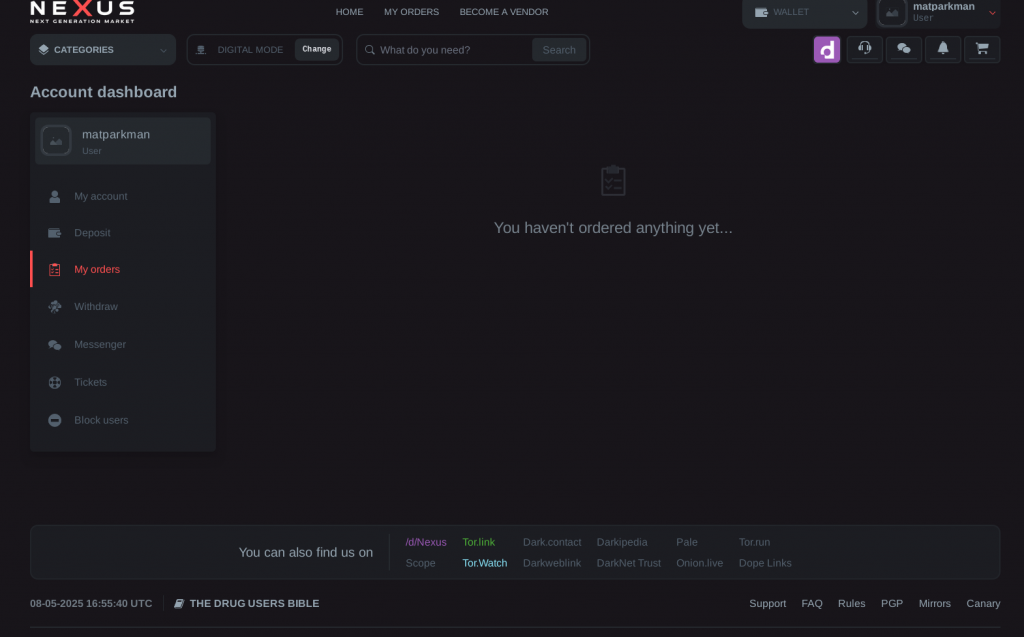
Task: Click the book icon beside The Drug Users Bible
Action: coord(179,604)
